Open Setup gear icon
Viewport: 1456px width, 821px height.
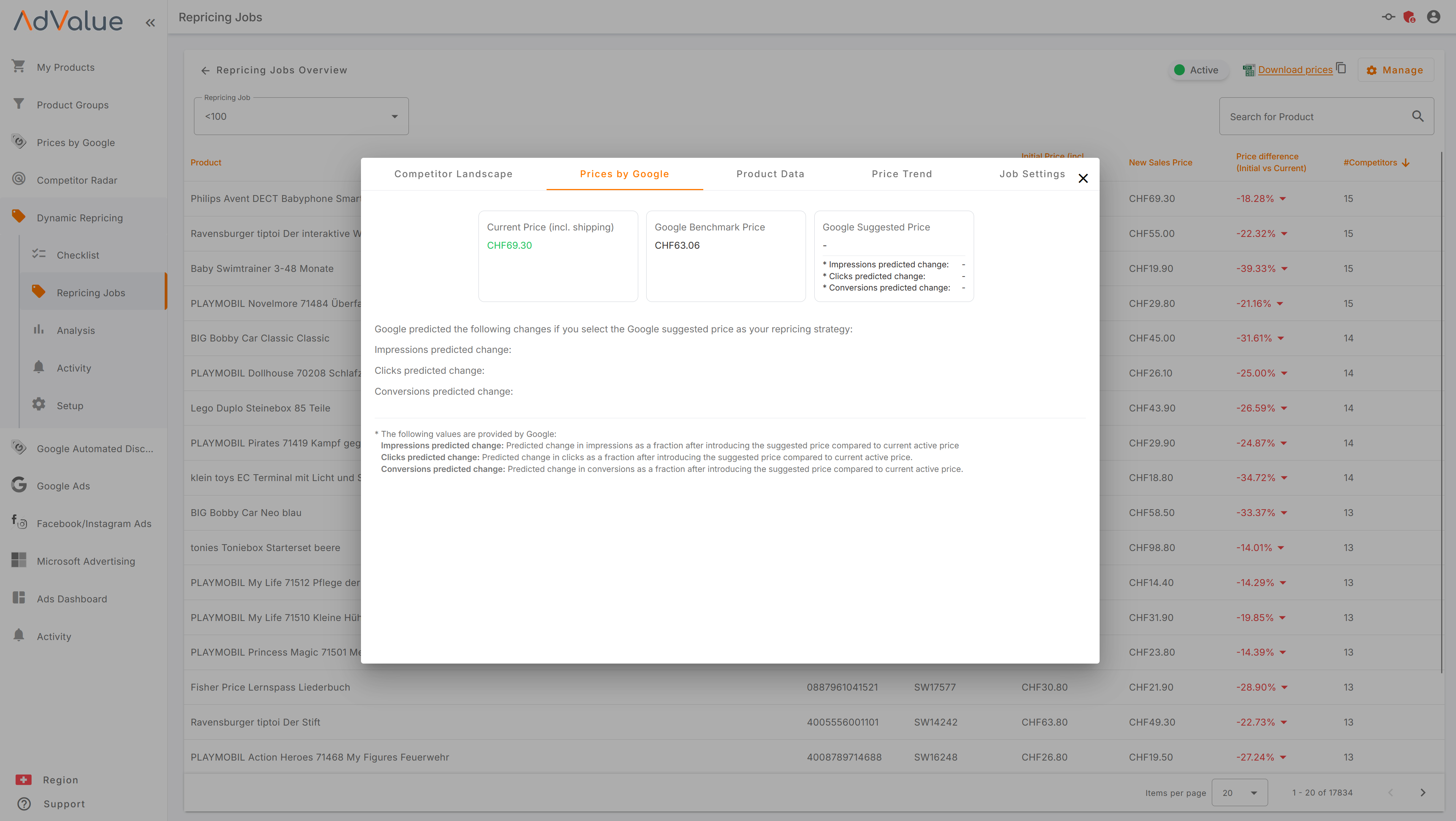tap(38, 405)
